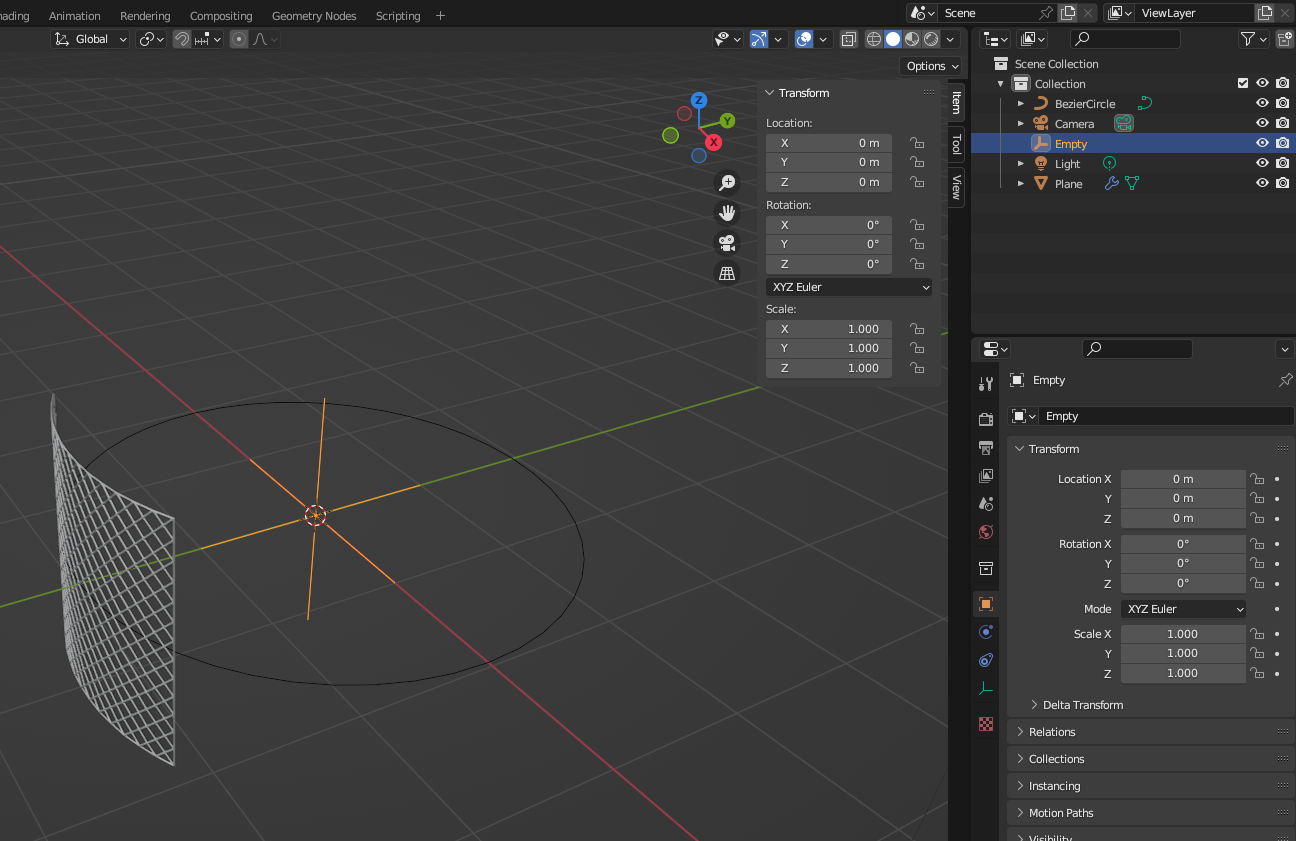
Task: Select wireframe viewport shading
Action: (874, 39)
